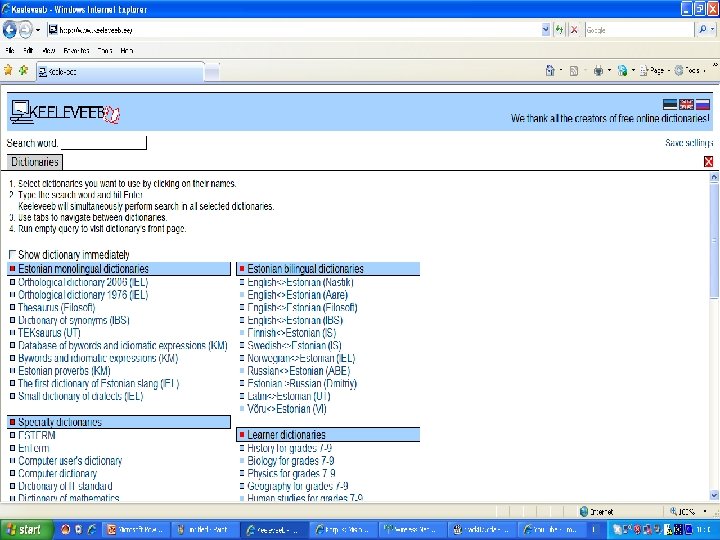This screenshot has height=540, width=720.
Task: Click the red Stop loading icon
Action: (x=574, y=30)
